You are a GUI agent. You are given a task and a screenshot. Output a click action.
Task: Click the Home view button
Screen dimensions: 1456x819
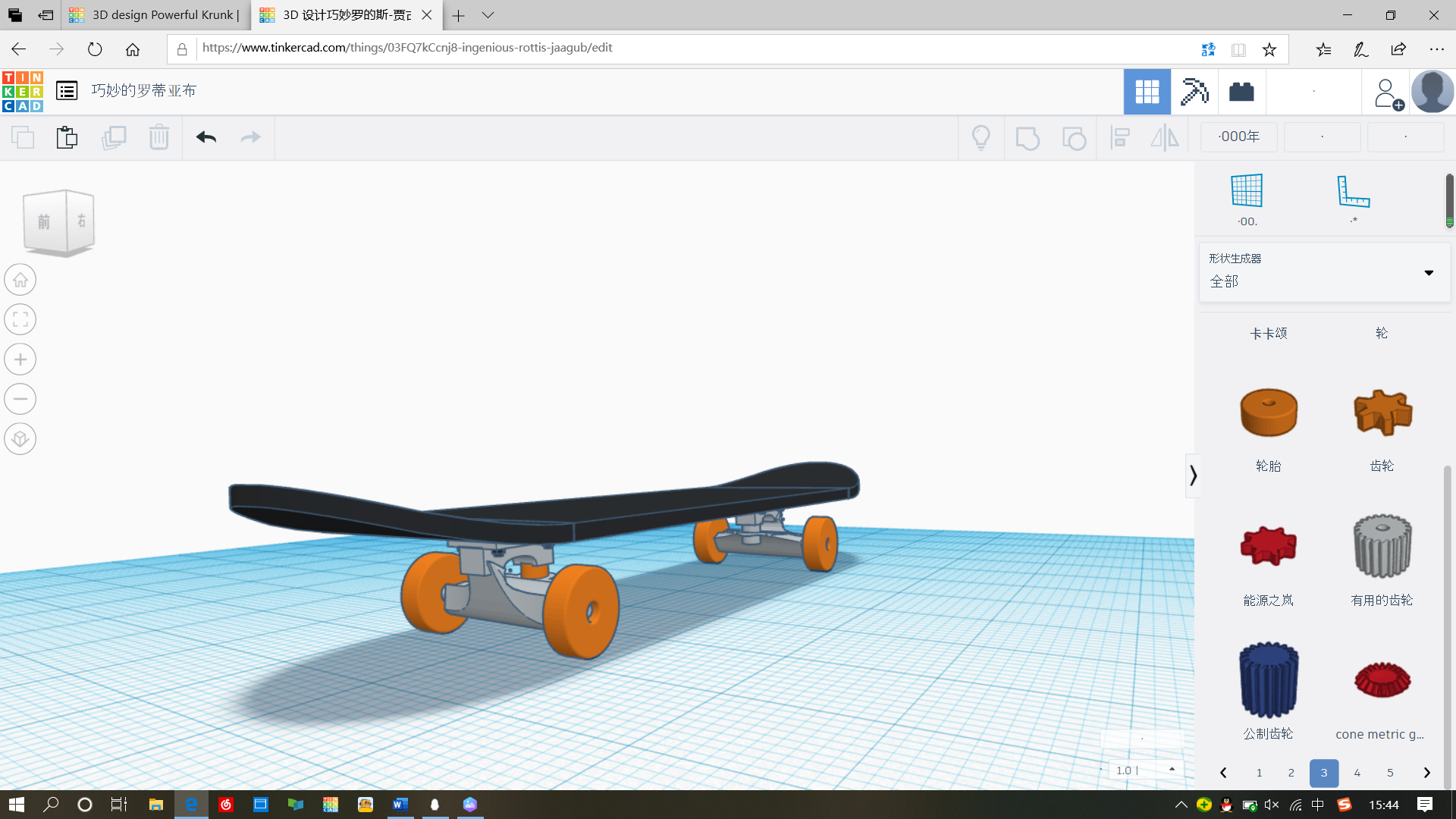[20, 280]
